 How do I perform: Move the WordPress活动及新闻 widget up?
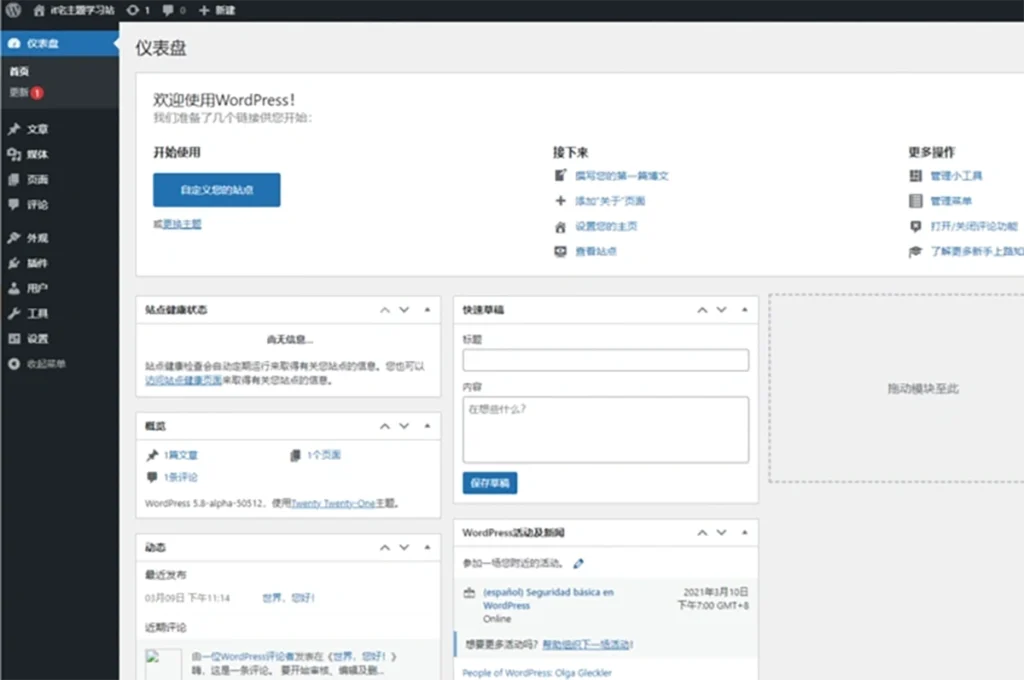pyautogui.click(x=702, y=532)
